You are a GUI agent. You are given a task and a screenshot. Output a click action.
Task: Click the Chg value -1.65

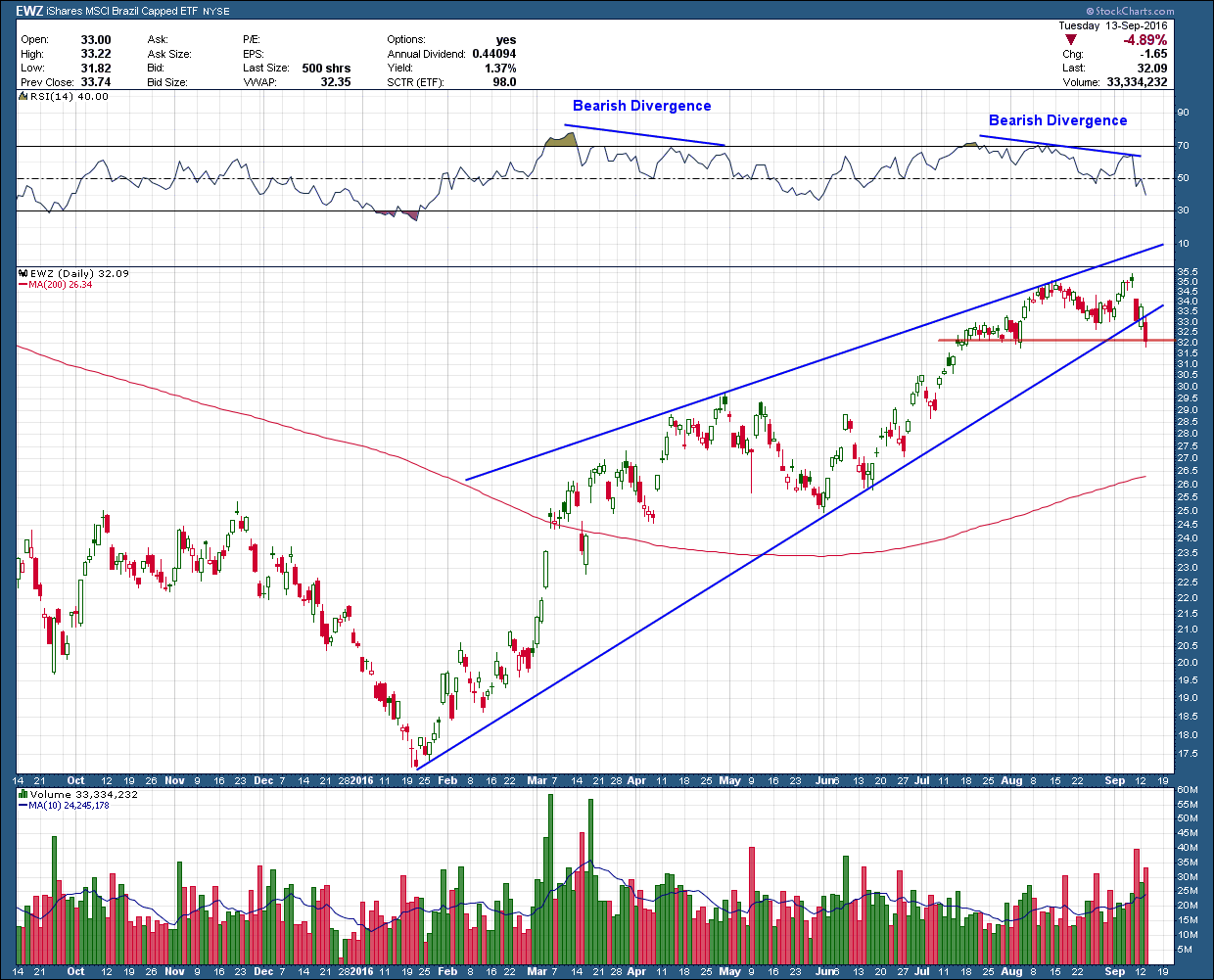(x=1154, y=55)
